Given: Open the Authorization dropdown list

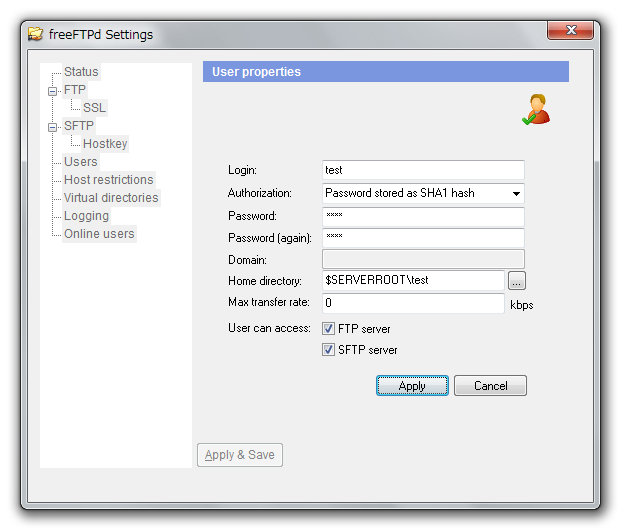Looking at the screenshot, I should pos(516,194).
